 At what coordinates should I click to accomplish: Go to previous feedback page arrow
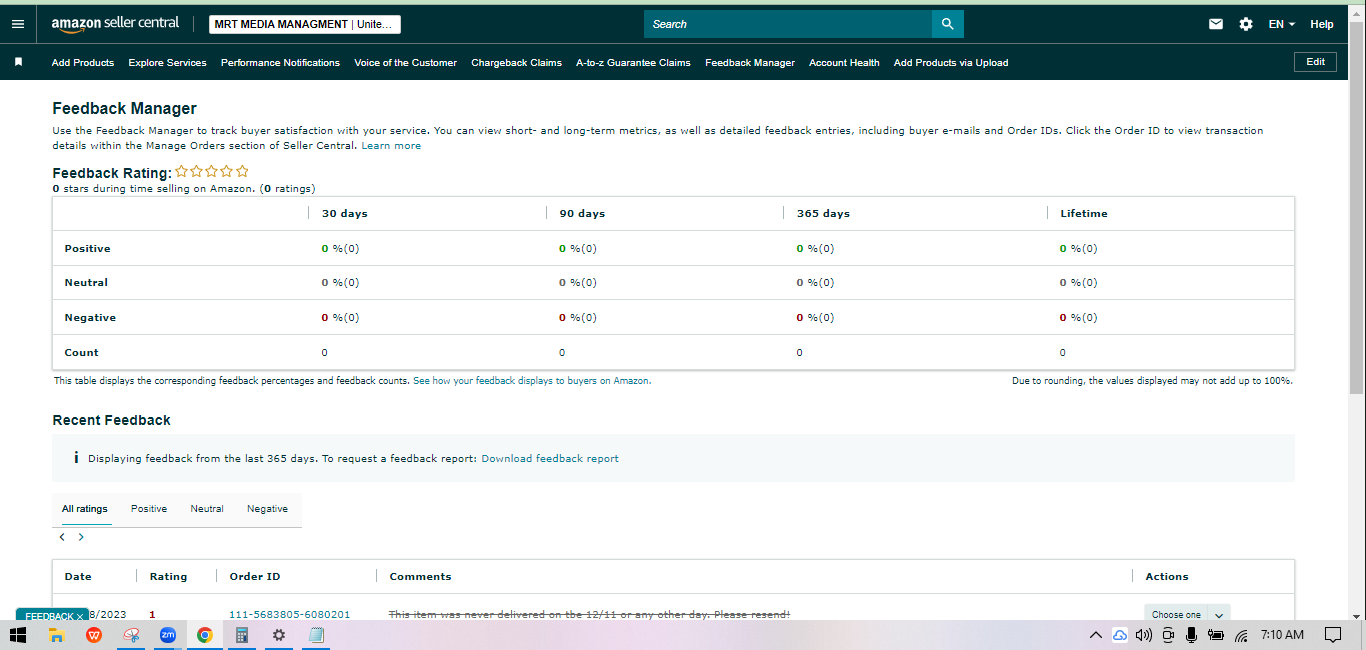pyautogui.click(x=62, y=537)
